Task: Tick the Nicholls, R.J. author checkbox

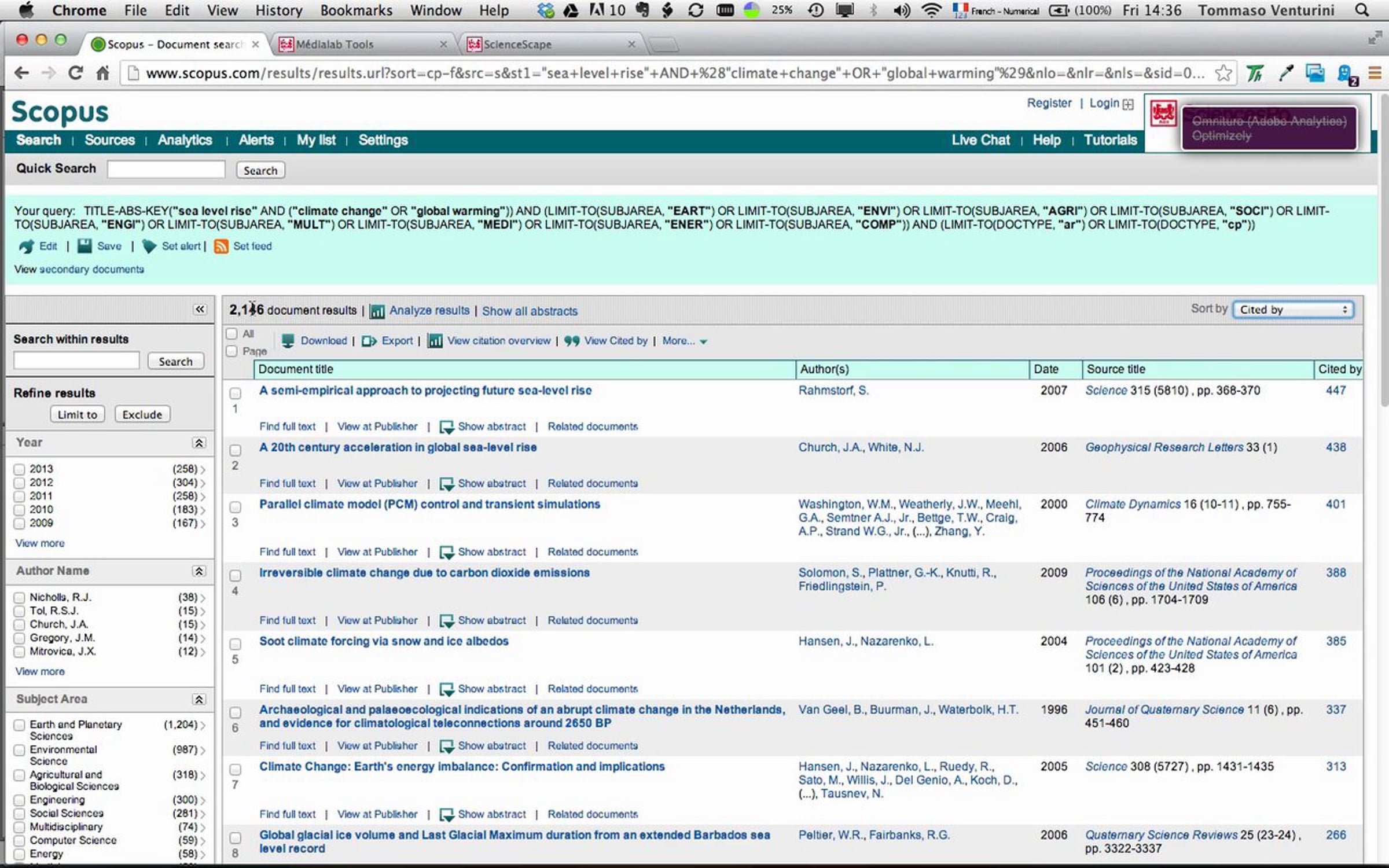Action: click(19, 598)
